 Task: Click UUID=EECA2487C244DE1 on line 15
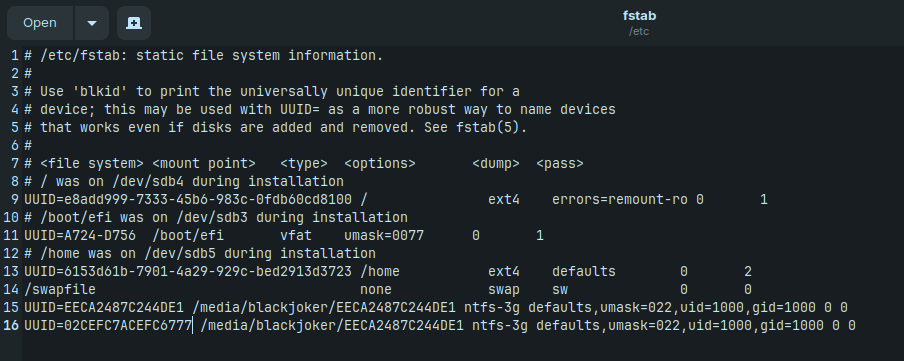(x=104, y=307)
